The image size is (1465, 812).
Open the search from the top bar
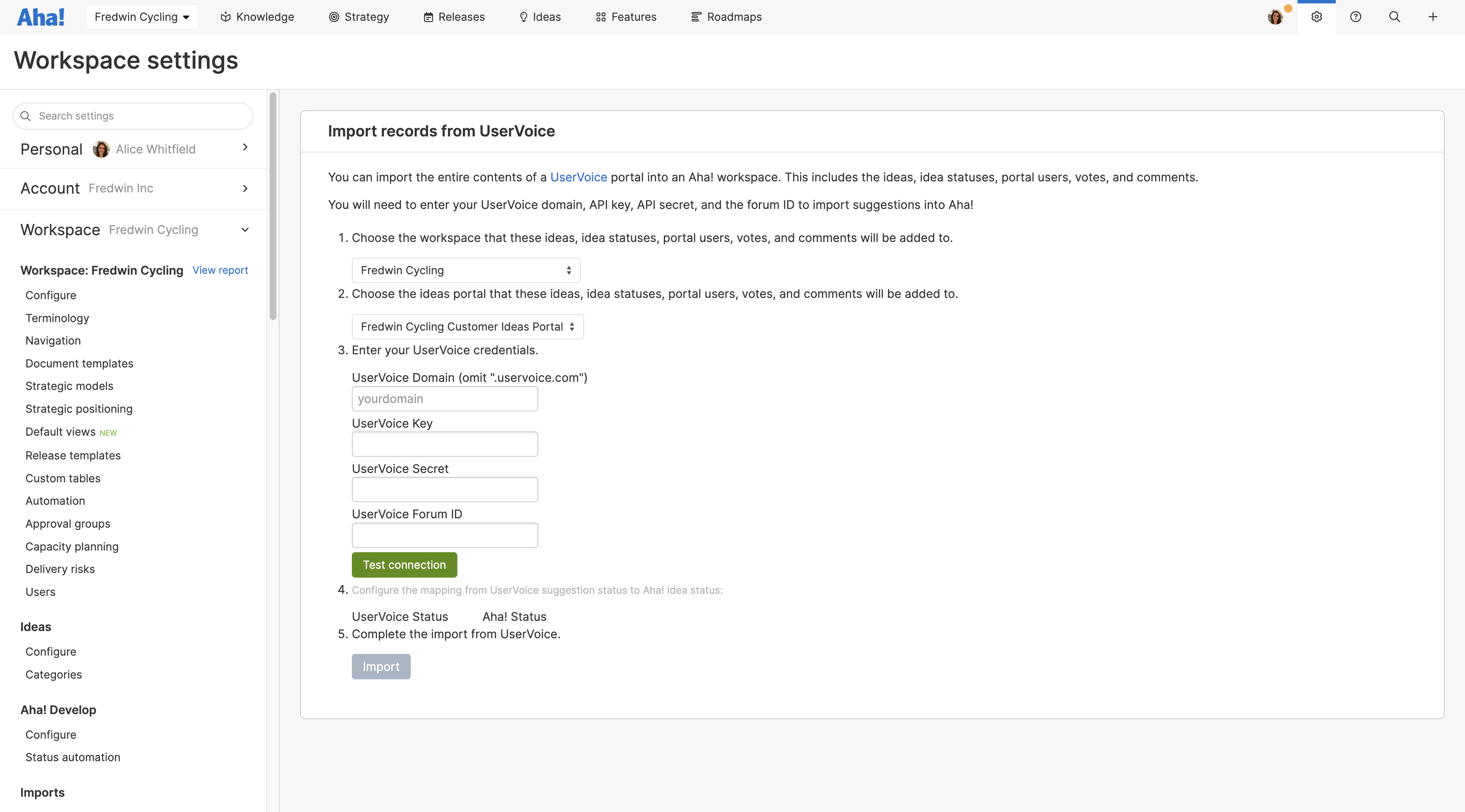click(x=1394, y=17)
